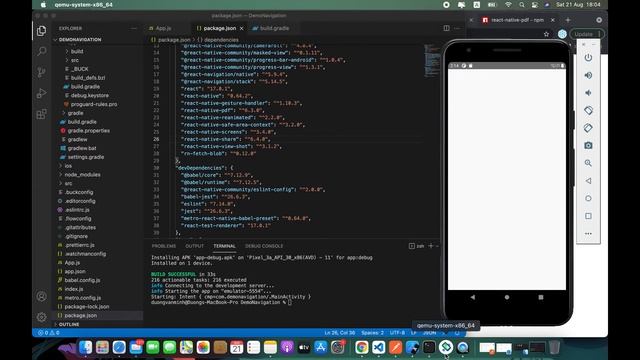Open the Manage gear in VS Code
This screenshot has height=360, width=640.
[41, 317]
